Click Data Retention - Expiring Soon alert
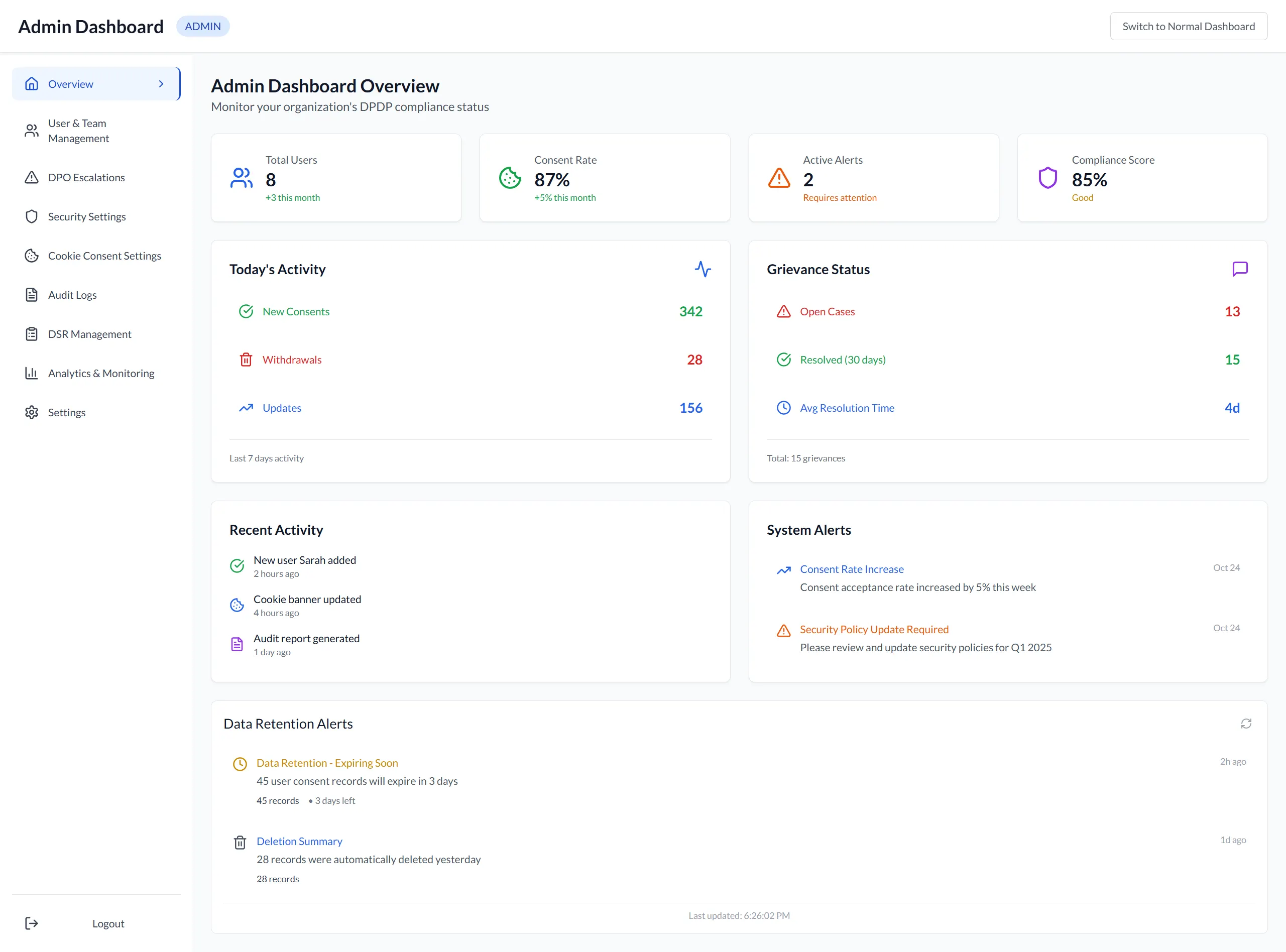This screenshot has height=952, width=1286. [327, 762]
